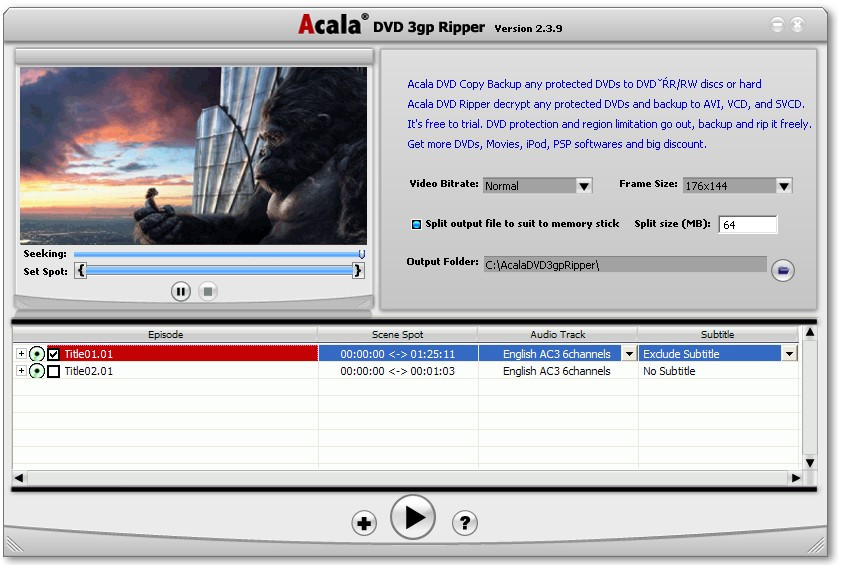Open subtitle dropdown for Title01.01
841x565 pixels.
point(789,354)
